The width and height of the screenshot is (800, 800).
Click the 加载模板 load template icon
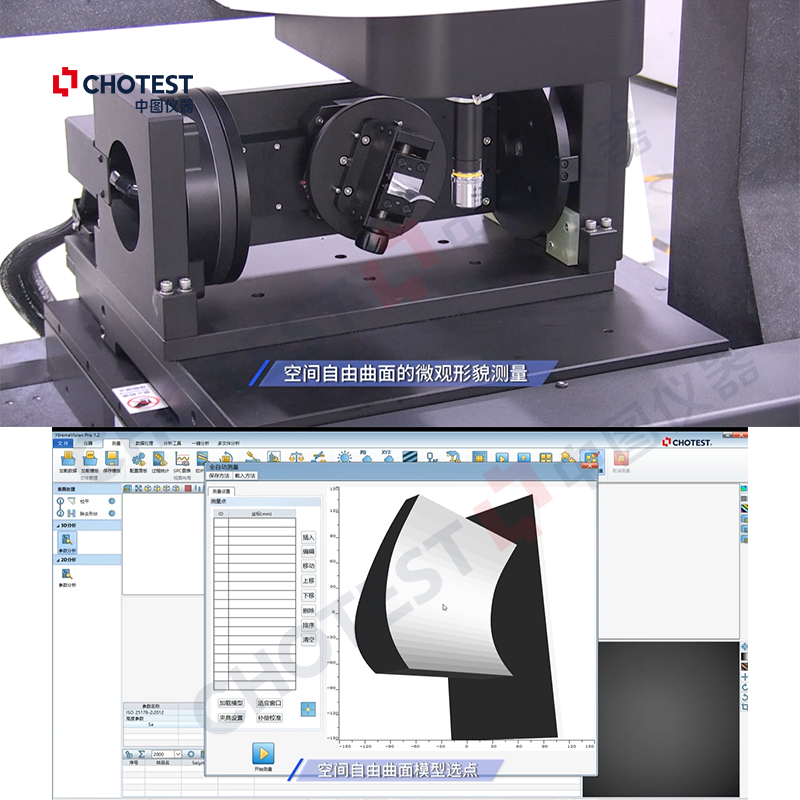[x=90, y=459]
